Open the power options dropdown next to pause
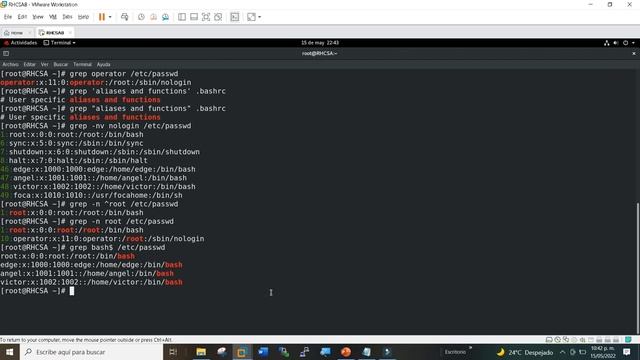 (110, 17)
